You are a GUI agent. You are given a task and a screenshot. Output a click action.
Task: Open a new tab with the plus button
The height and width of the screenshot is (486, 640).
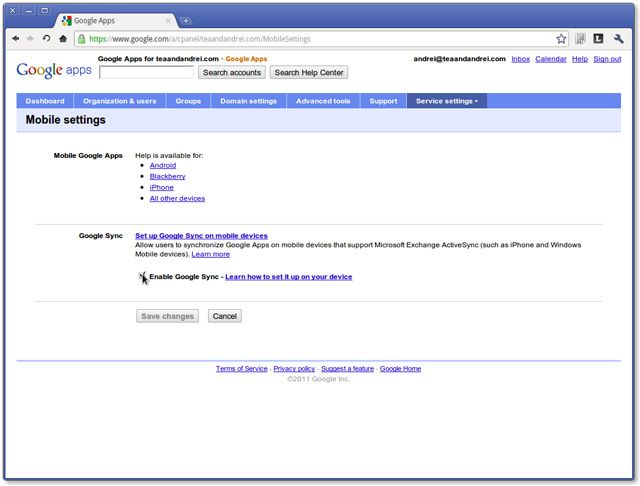(x=186, y=20)
